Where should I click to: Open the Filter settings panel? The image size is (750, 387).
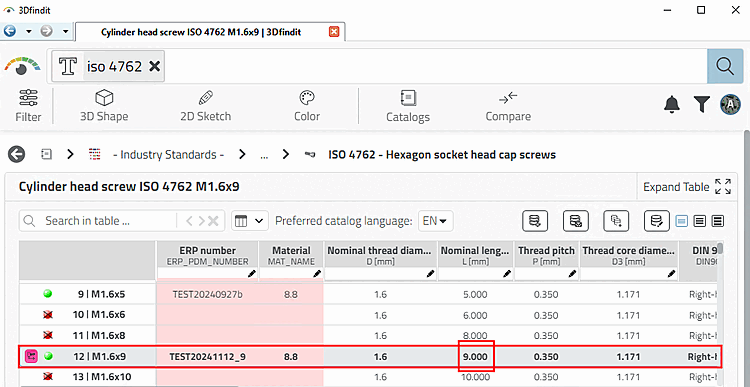coord(28,106)
